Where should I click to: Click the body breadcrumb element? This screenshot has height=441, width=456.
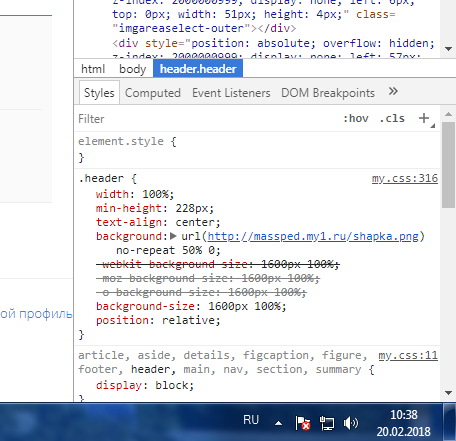tap(133, 69)
